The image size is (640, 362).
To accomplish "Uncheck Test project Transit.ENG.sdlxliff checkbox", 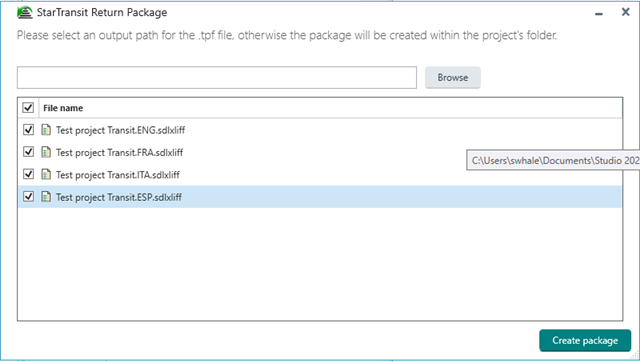I will [28, 130].
